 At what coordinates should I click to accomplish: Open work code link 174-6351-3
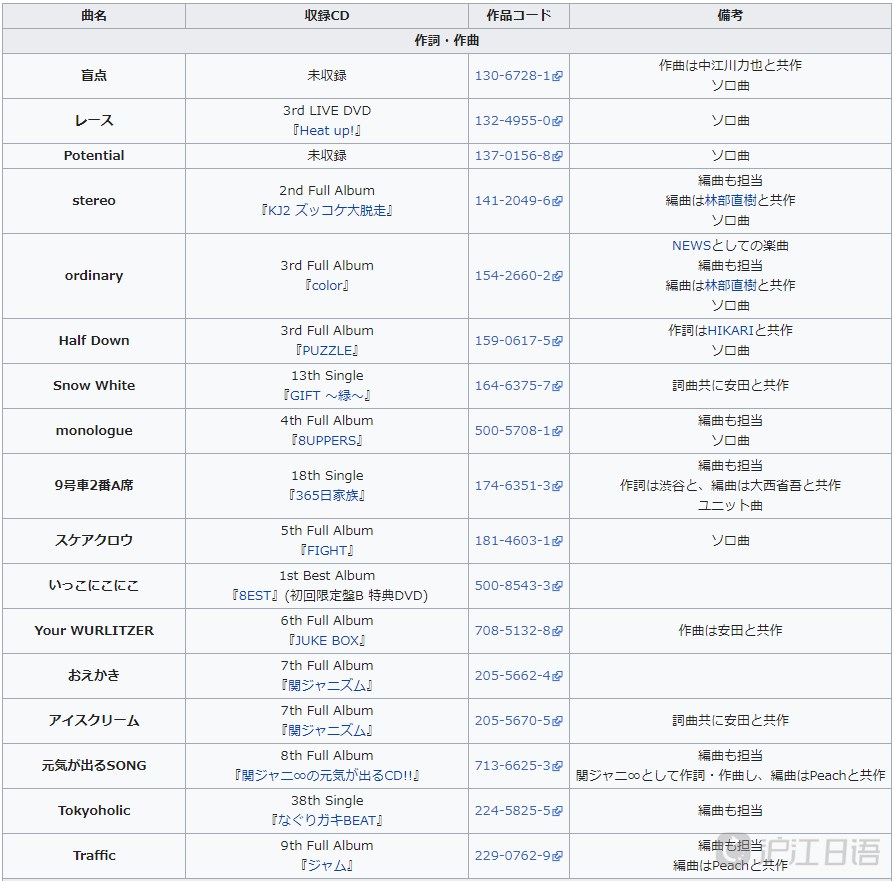(x=518, y=485)
